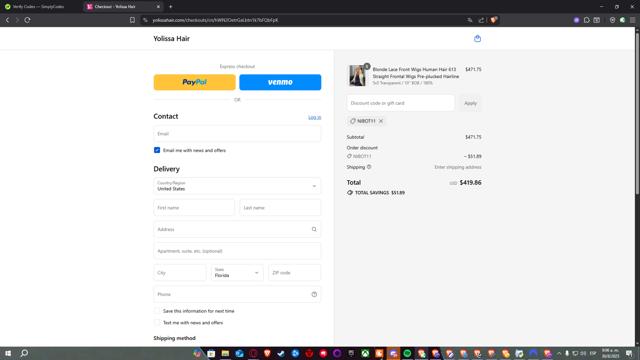Screen dimensions: 640x360
Task: Open Steam from the taskbar
Action: point(281,353)
